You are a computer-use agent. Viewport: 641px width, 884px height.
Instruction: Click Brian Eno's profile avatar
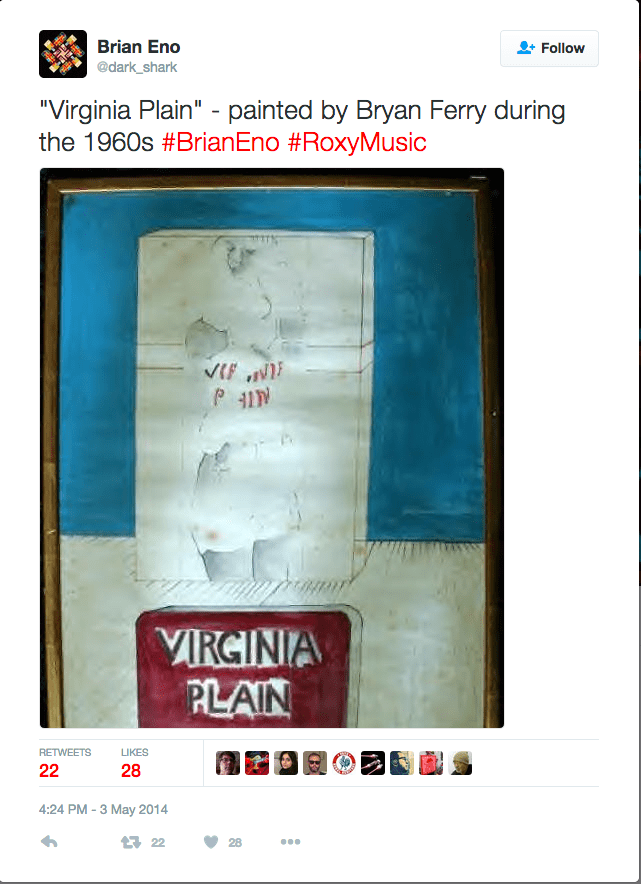tap(63, 54)
